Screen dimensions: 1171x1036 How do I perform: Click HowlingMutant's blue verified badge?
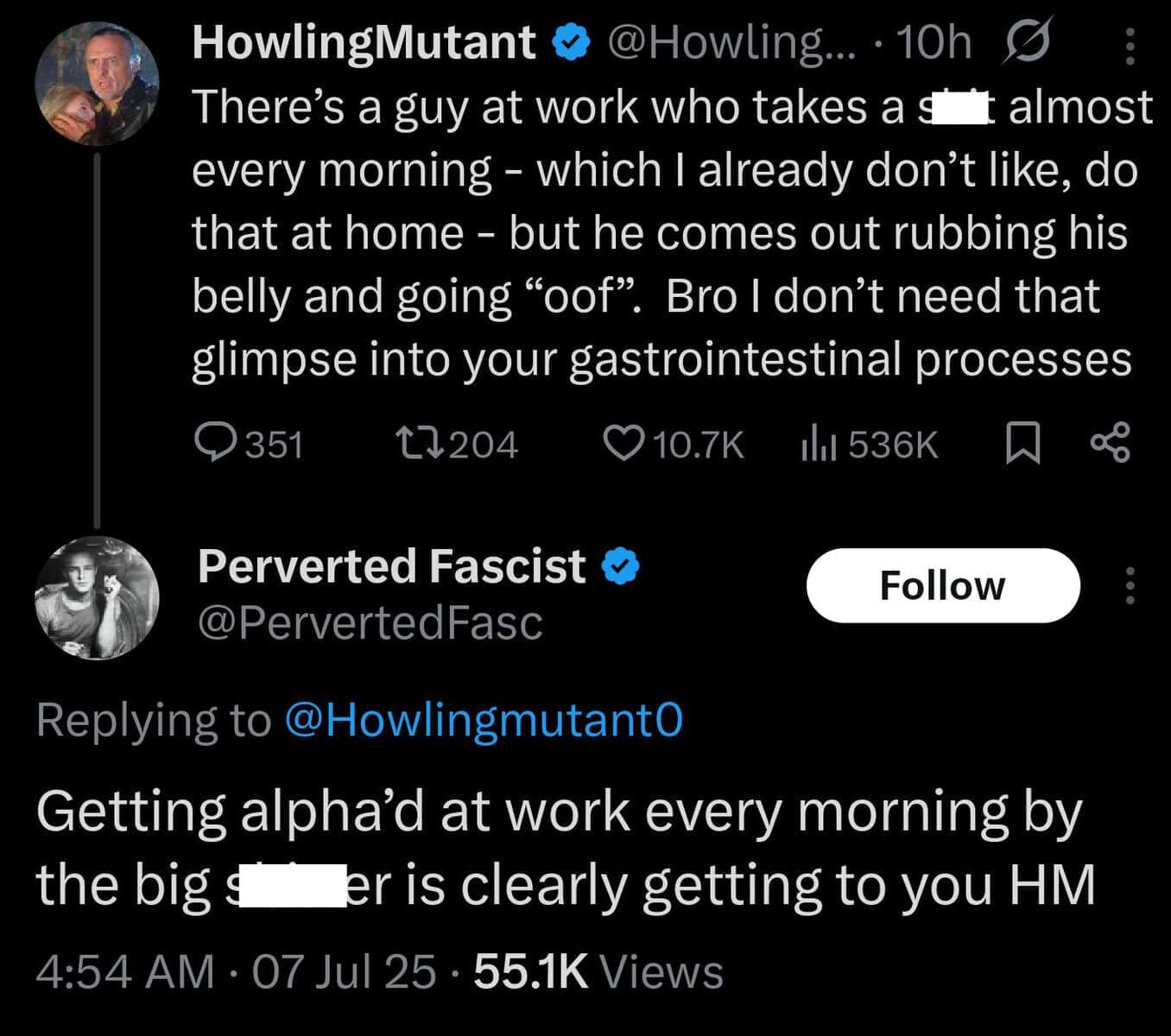571,42
